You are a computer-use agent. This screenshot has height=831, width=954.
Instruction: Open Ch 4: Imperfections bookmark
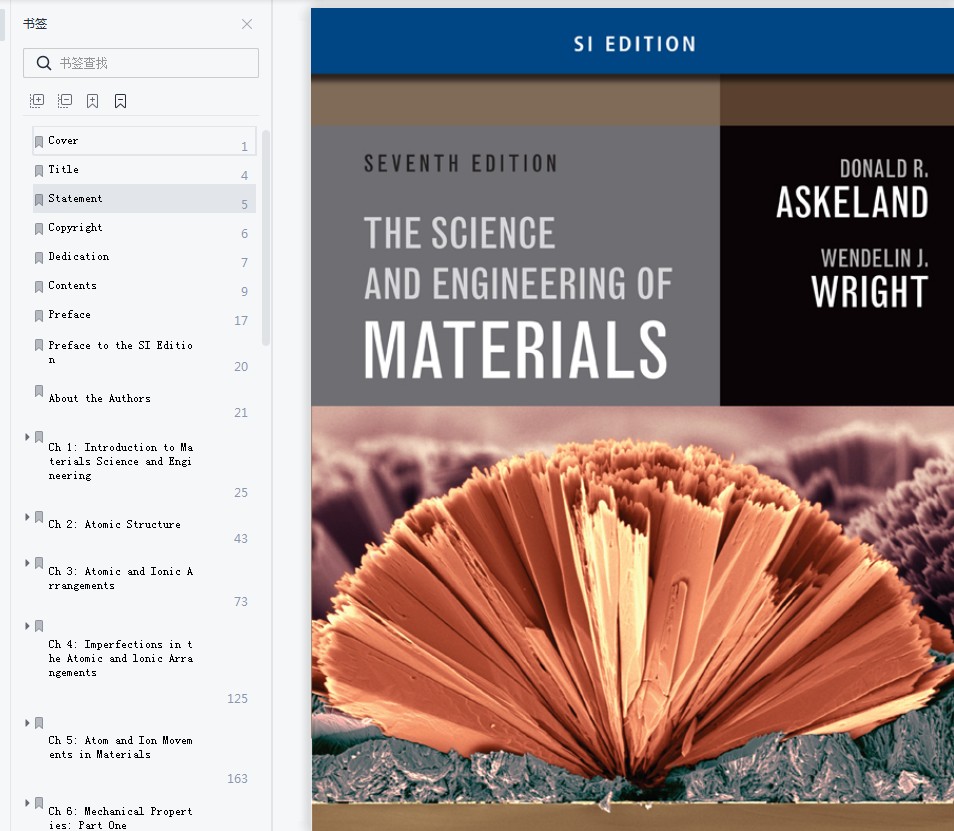click(120, 658)
